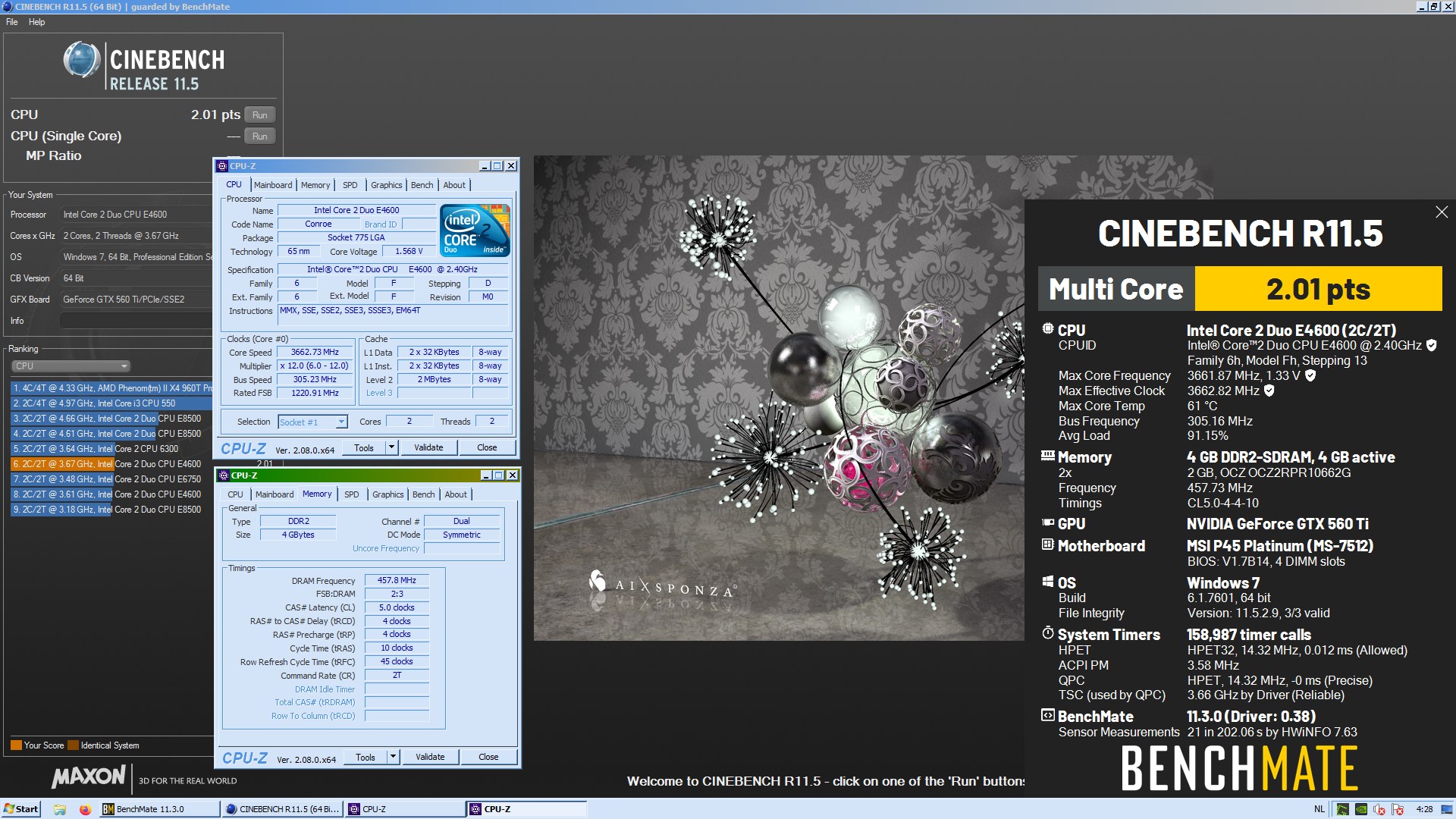Screen dimensions: 1456x819
Task: Click the upper CPU-Z window title icon
Action: (222, 166)
